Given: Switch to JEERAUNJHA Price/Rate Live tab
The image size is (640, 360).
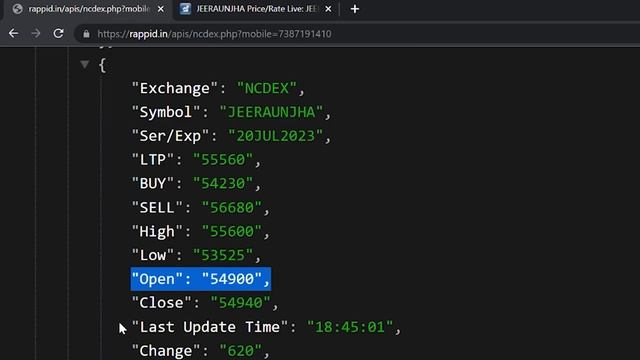Looking at the screenshot, I should [256, 9].
